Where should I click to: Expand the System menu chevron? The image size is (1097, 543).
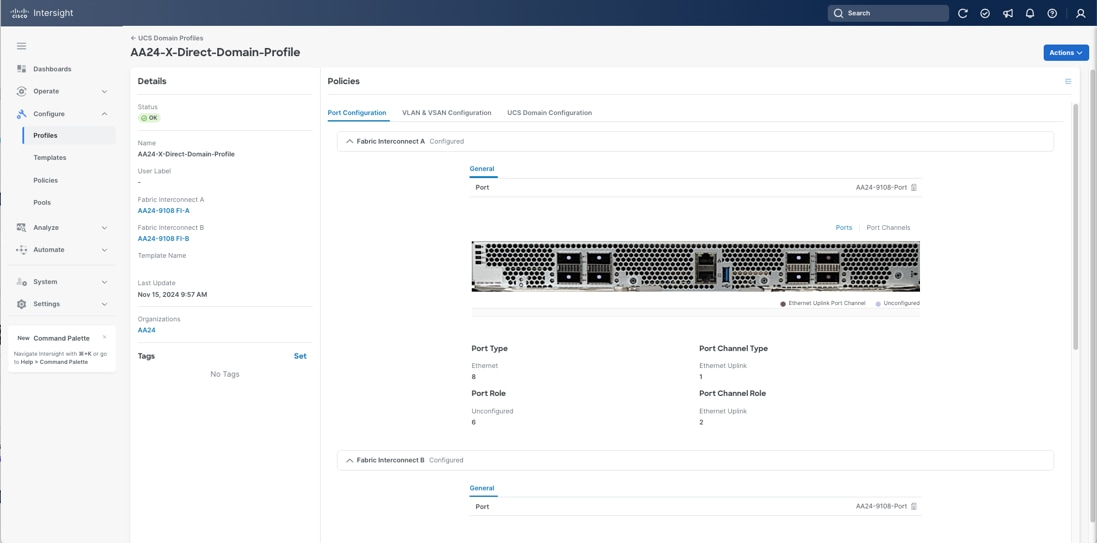tap(104, 281)
